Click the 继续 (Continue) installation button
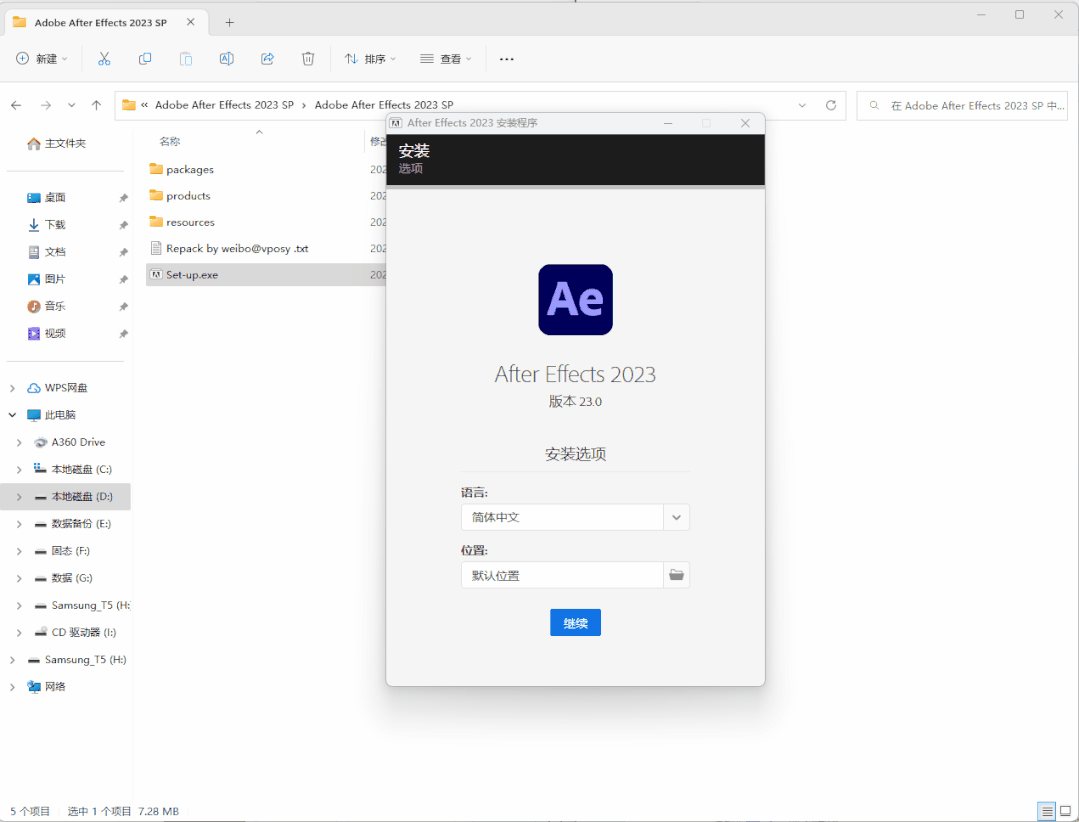Viewport: 1079px width, 822px height. pos(575,622)
